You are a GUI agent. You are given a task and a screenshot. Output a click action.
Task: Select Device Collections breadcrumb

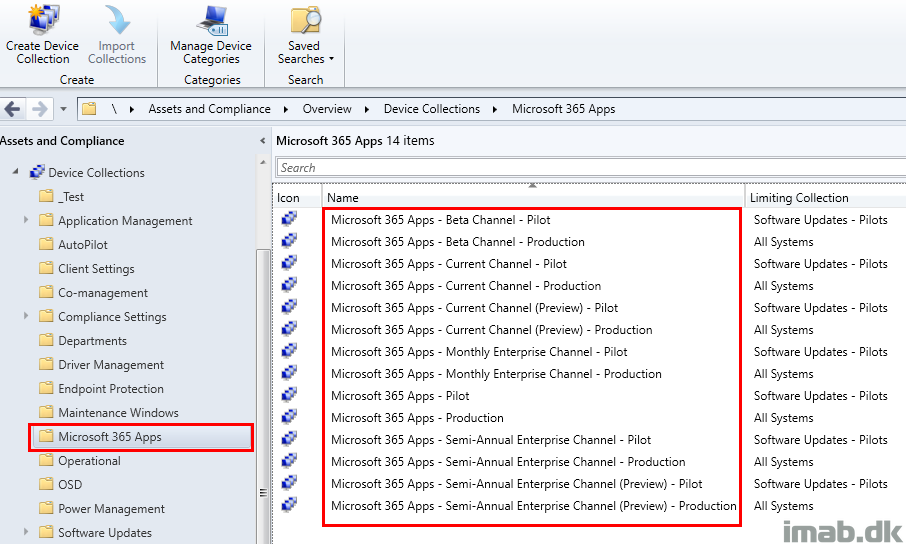[x=432, y=109]
